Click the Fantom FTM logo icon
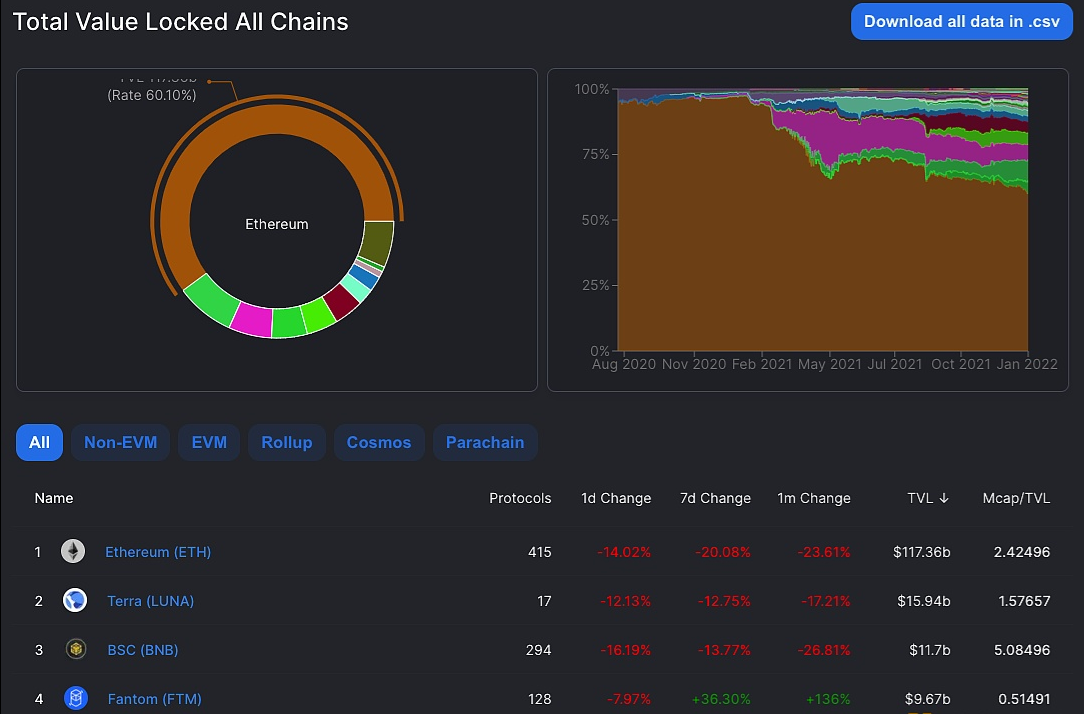This screenshot has width=1084, height=714. pyautogui.click(x=75, y=698)
